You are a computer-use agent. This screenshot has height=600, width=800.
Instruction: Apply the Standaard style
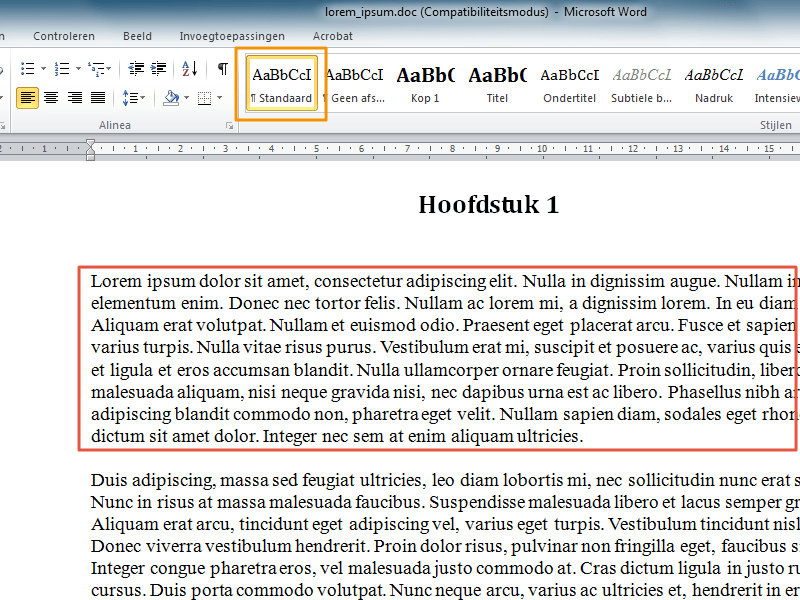tap(282, 84)
